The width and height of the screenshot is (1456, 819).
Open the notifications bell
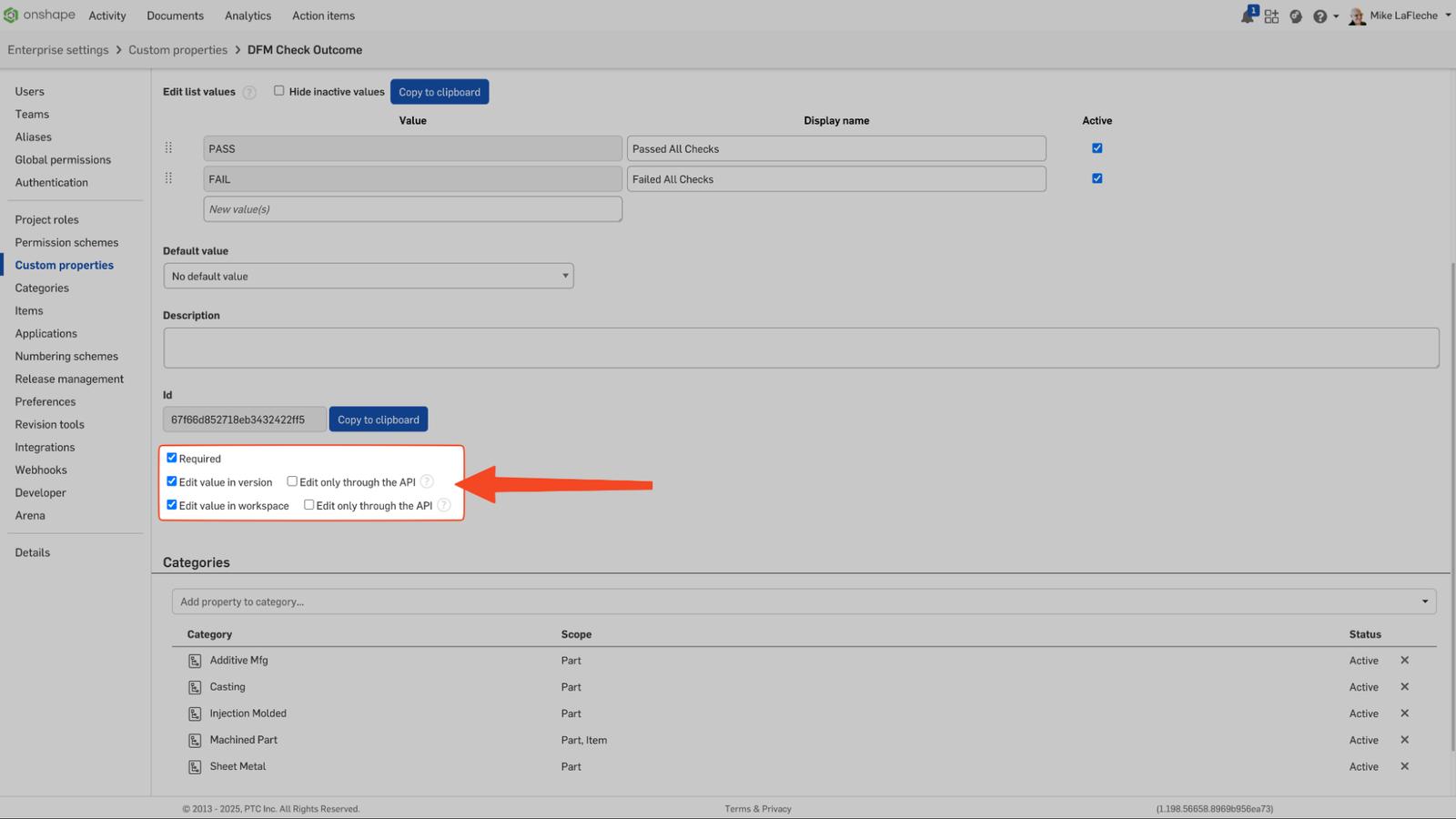click(x=1247, y=15)
